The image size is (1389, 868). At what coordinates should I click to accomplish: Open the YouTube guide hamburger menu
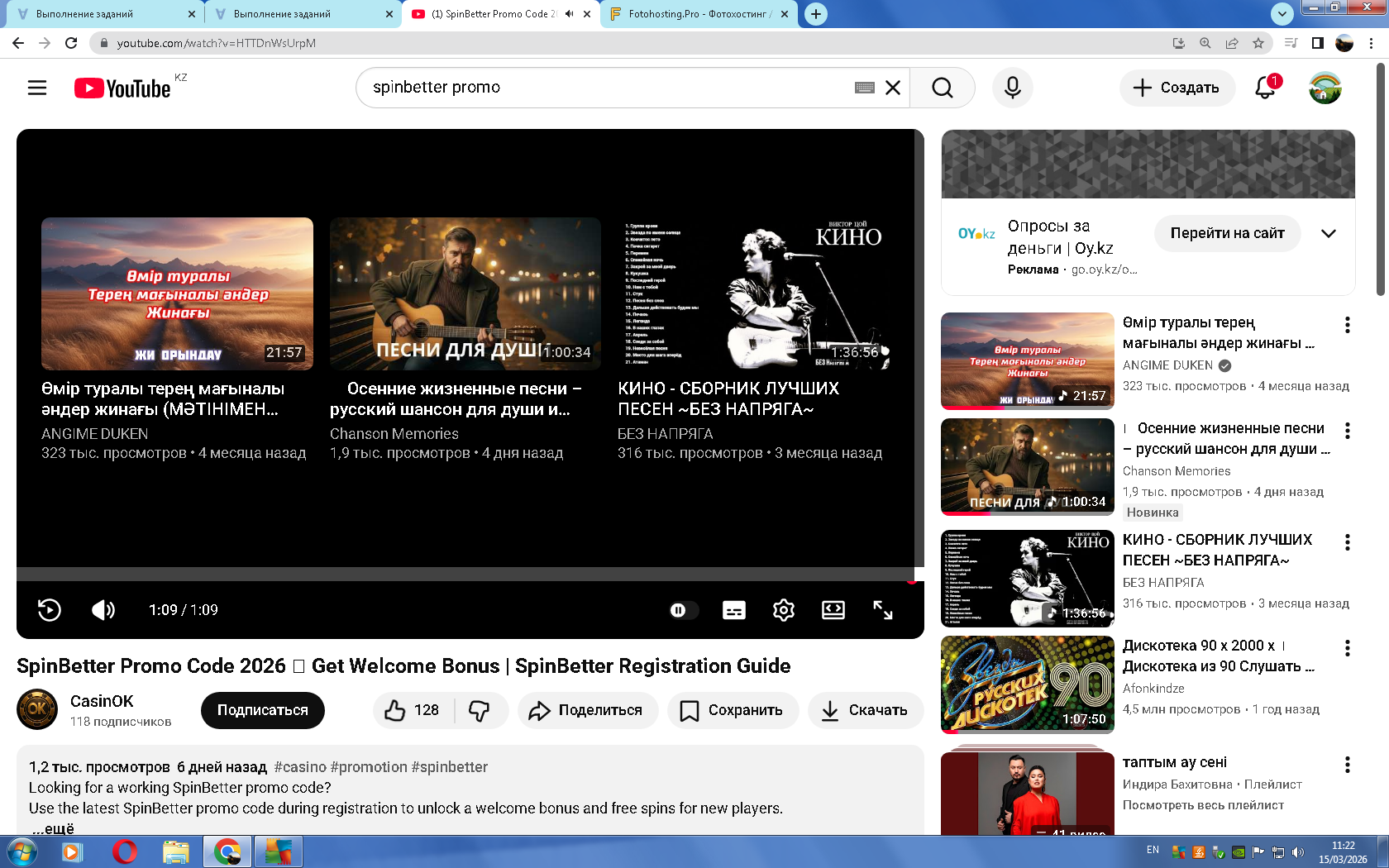[x=37, y=88]
